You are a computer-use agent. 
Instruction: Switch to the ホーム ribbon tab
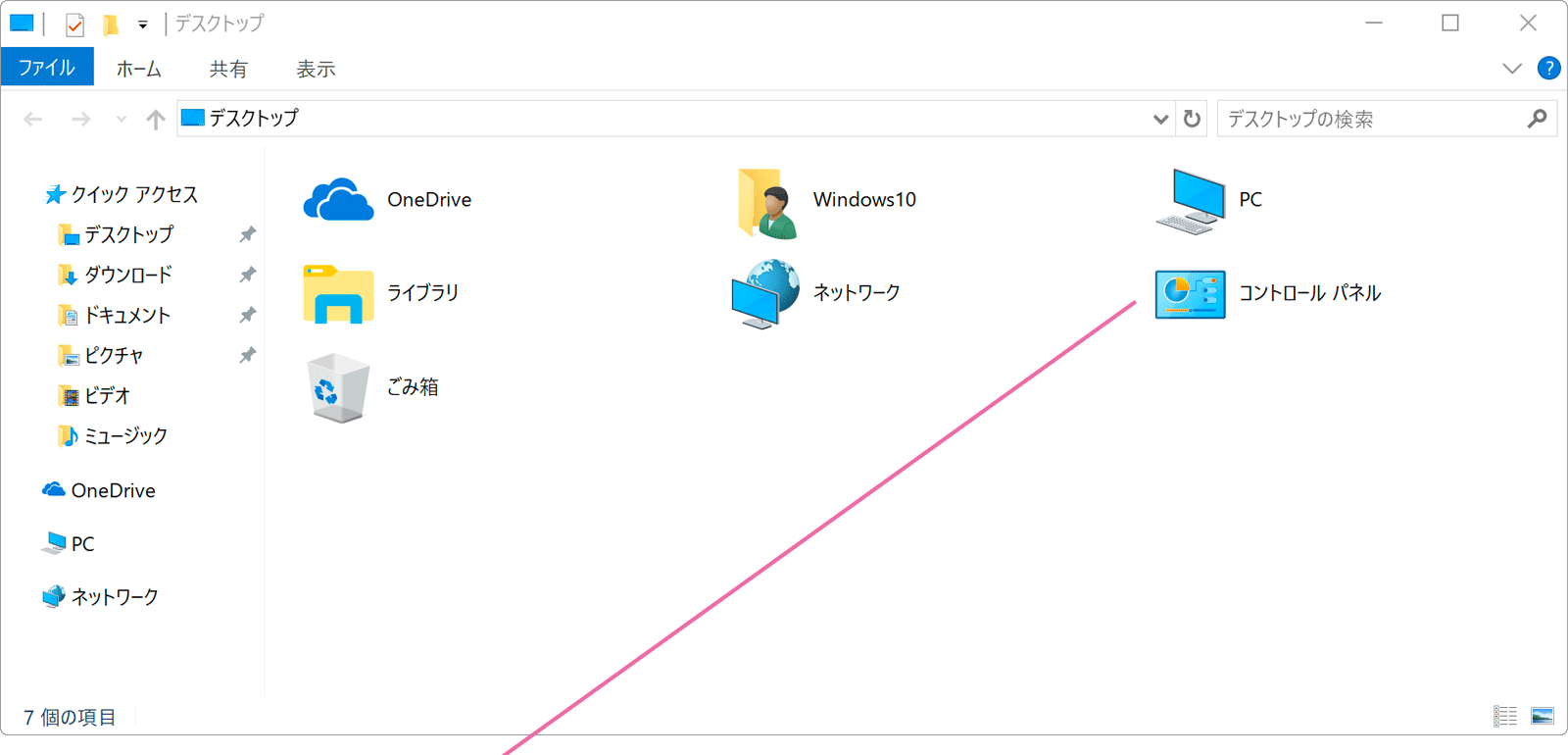click(139, 69)
